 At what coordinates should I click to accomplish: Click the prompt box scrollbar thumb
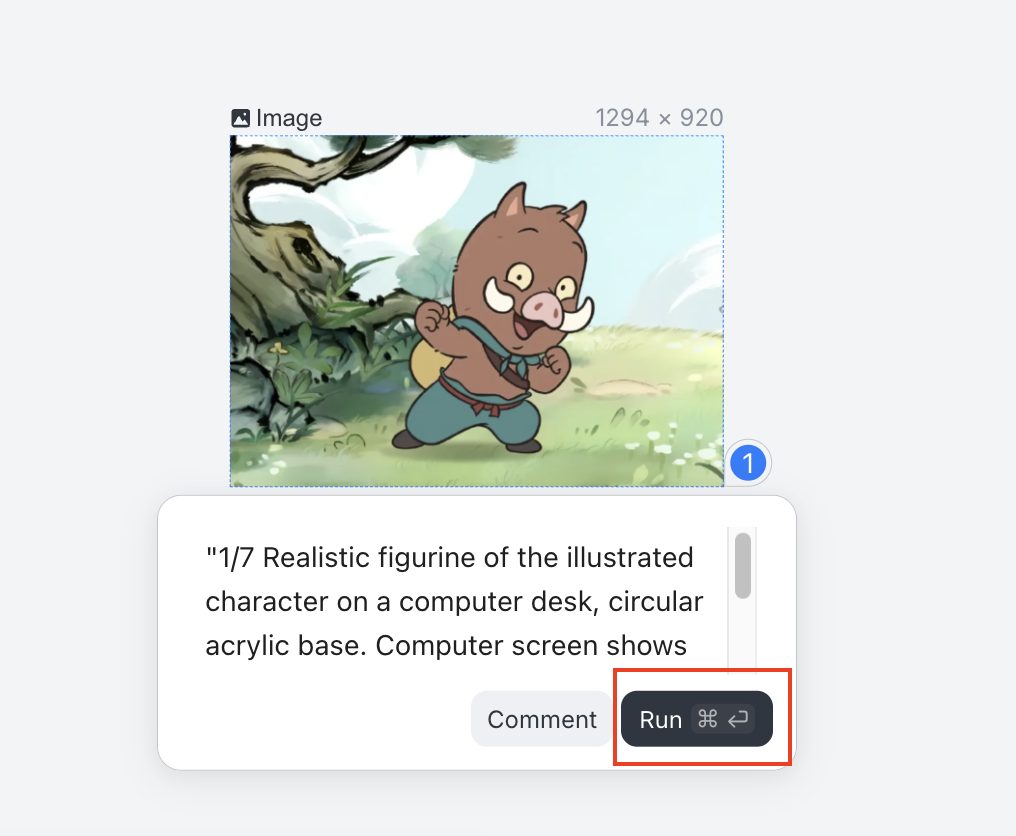[x=742, y=565]
